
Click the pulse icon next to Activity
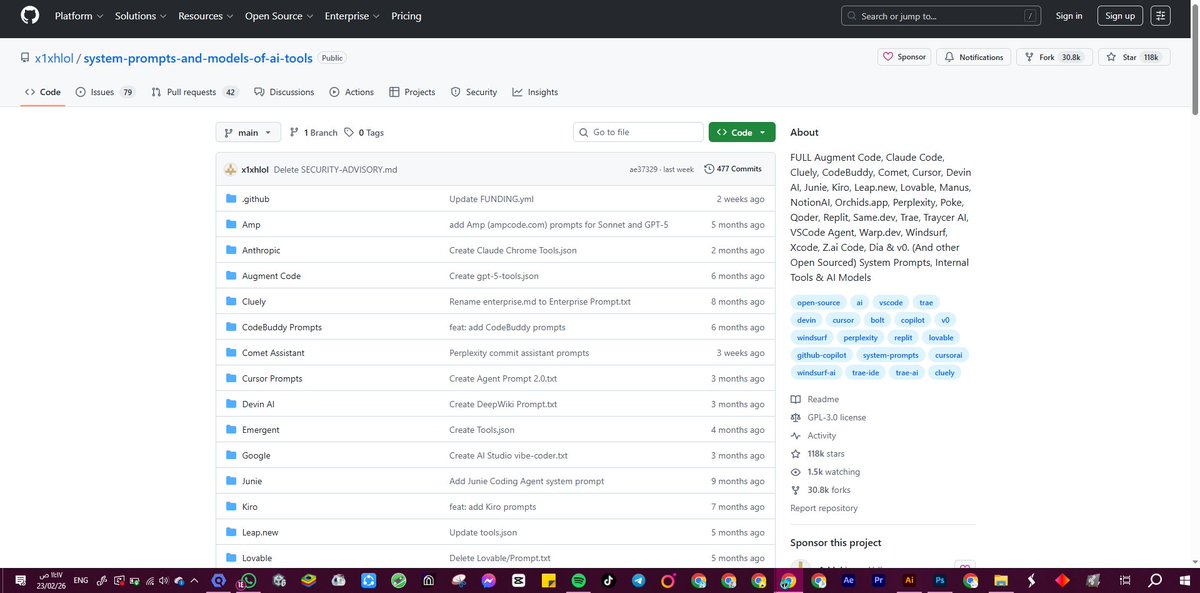tap(796, 436)
